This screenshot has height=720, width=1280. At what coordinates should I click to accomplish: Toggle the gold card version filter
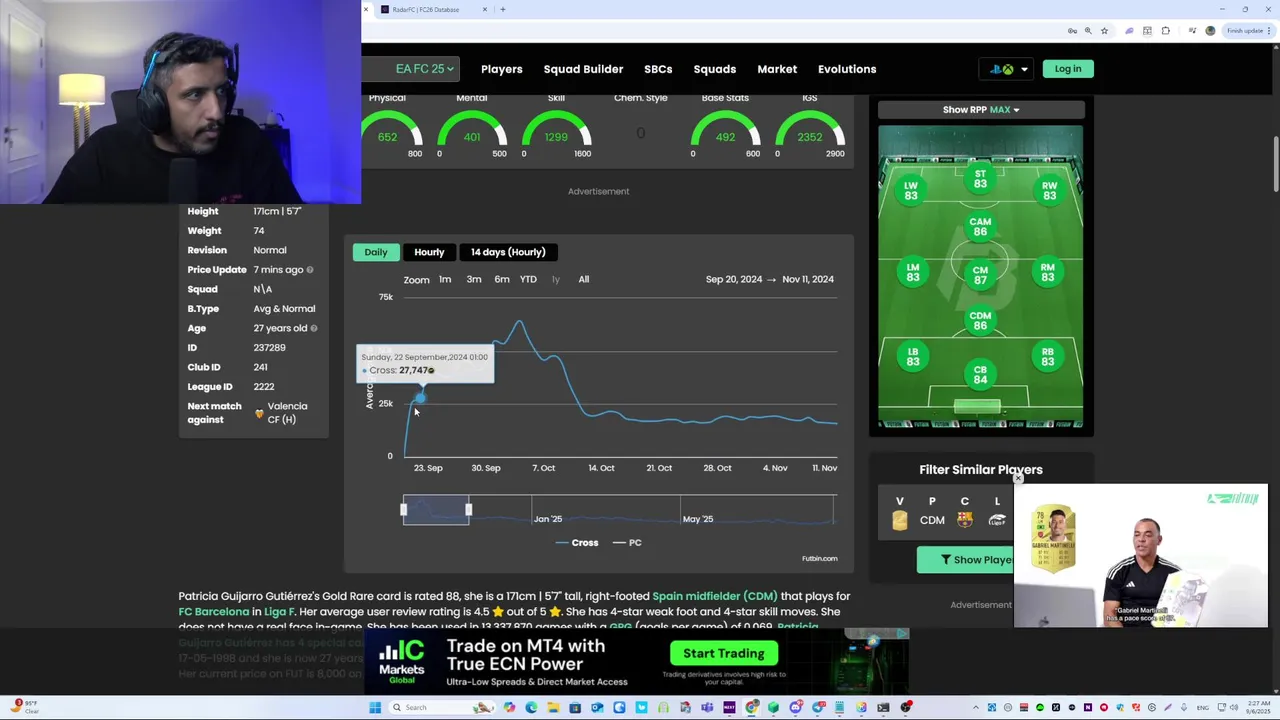900,520
